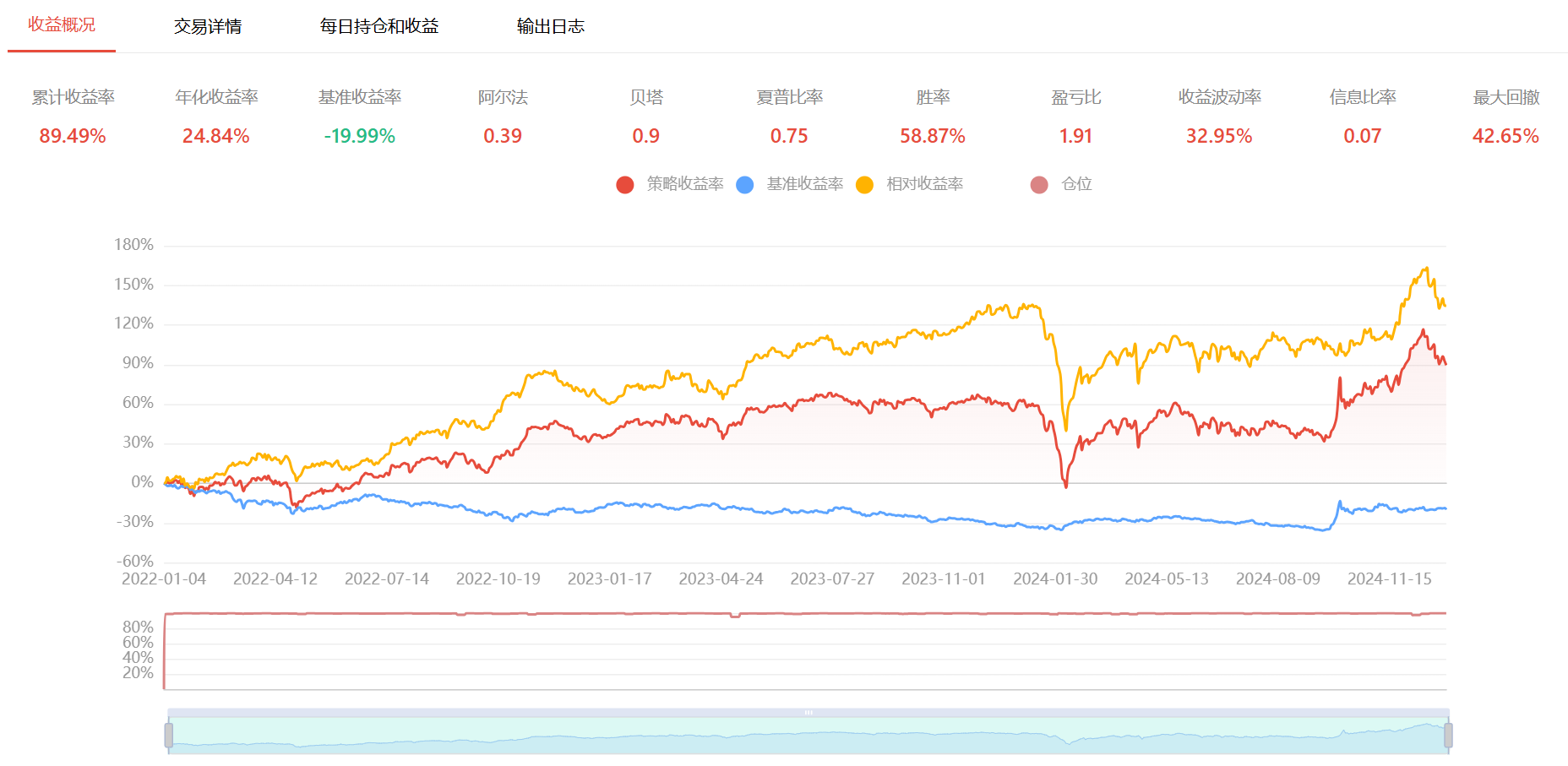Click the blue 基准收益率 legend dot
This screenshot has height=766, width=1568.
tap(745, 185)
